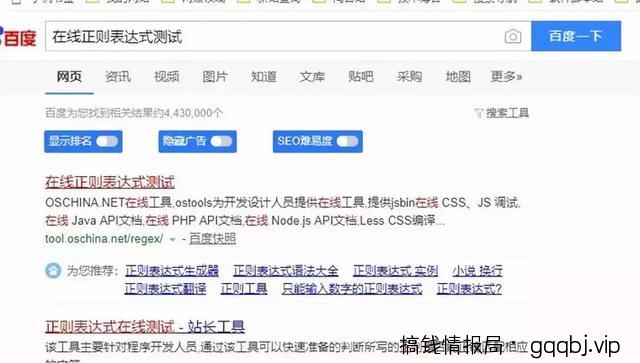Open 搜索工具 filter options
Screen dimensions: 640x363
[507, 113]
